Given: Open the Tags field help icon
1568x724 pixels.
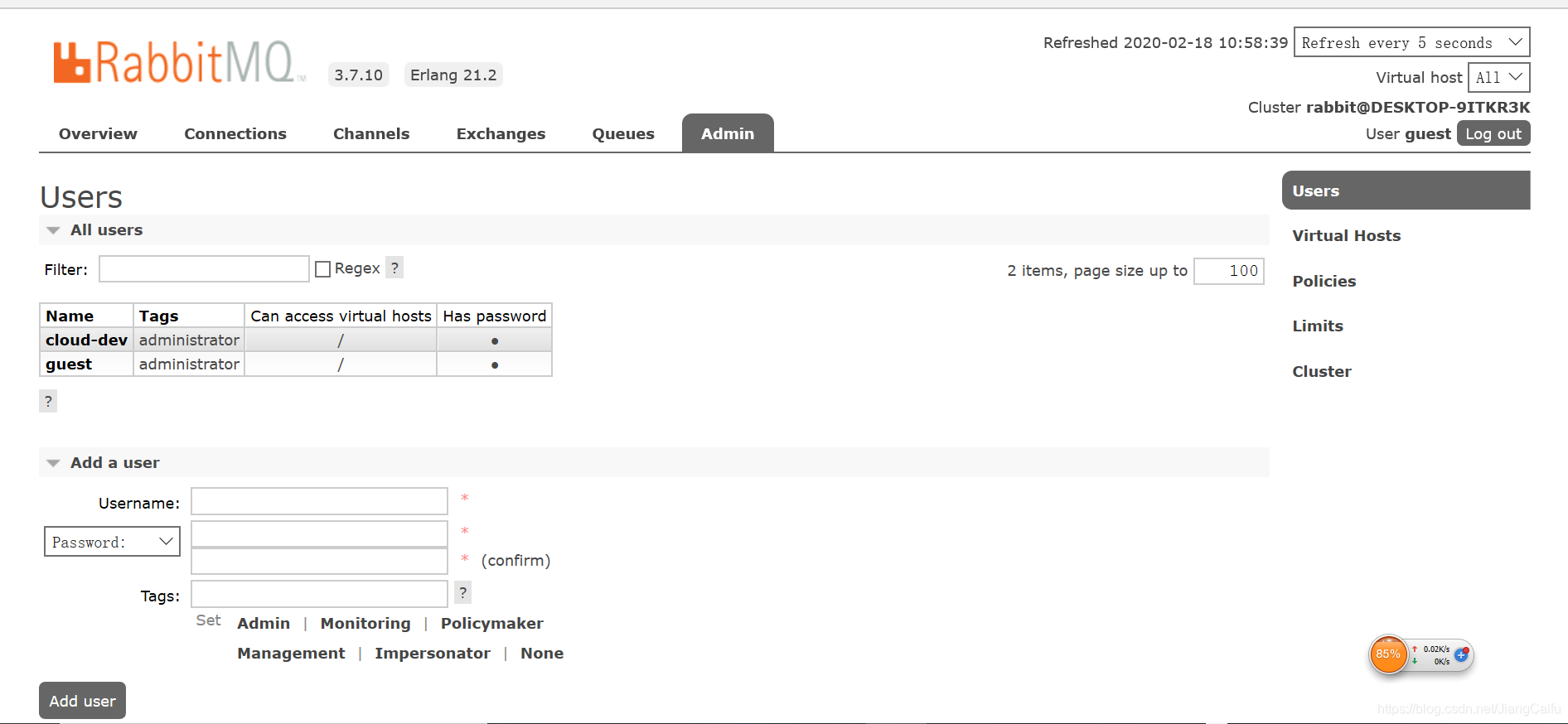Looking at the screenshot, I should click(x=463, y=592).
